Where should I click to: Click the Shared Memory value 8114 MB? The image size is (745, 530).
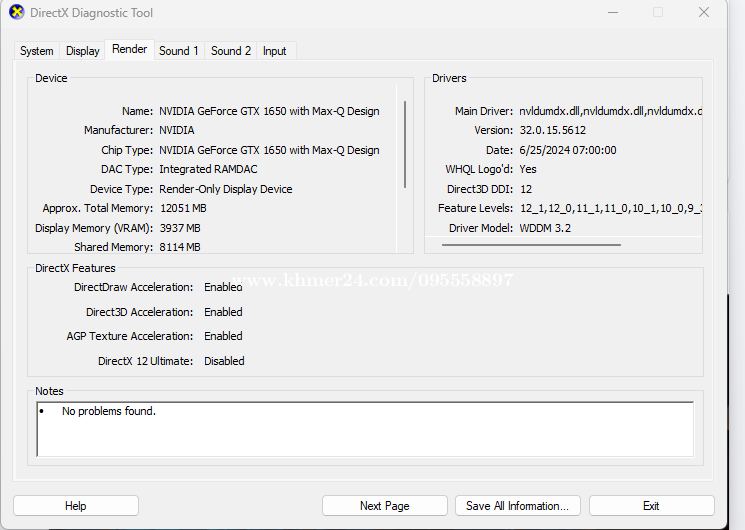point(180,247)
